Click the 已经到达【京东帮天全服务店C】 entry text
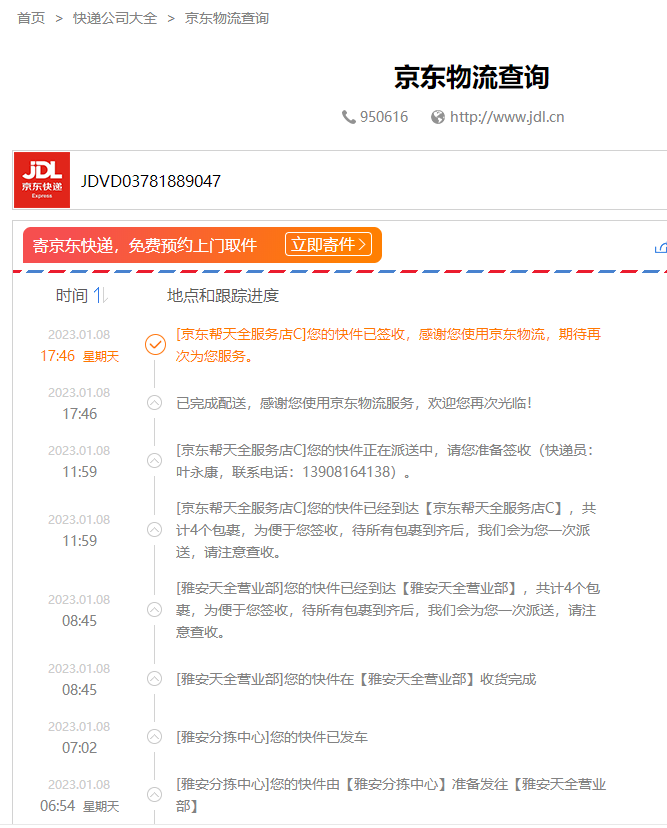 (x=386, y=530)
